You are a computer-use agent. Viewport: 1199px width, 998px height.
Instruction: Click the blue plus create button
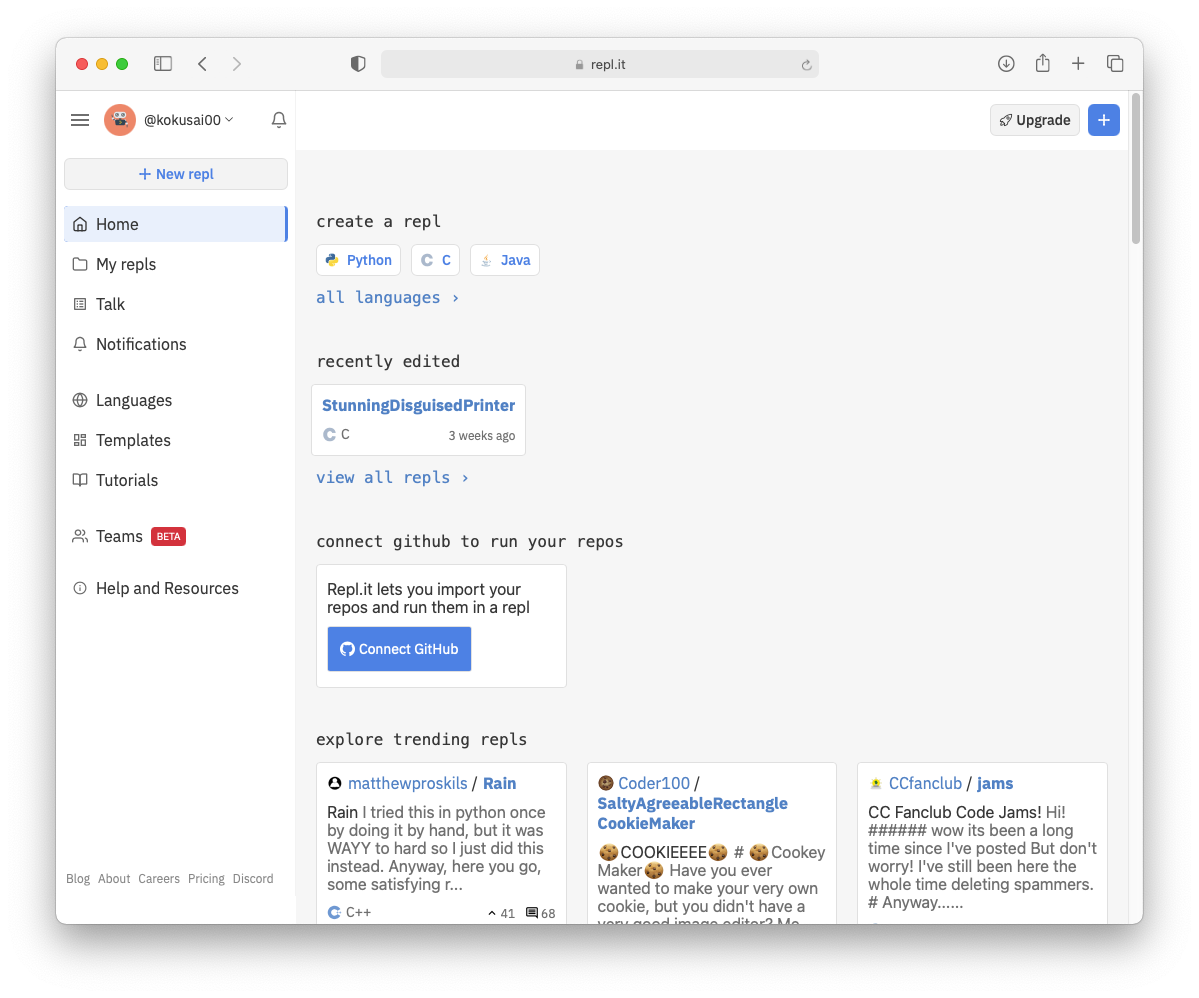pos(1103,120)
